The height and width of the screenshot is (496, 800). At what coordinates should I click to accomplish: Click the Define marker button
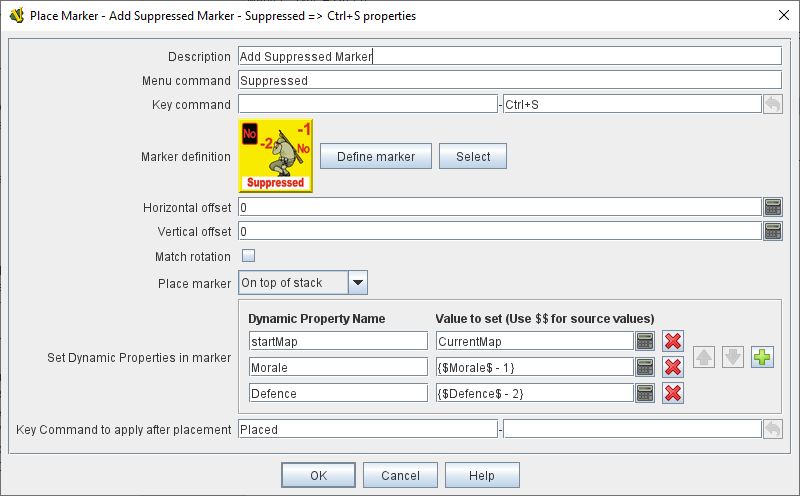point(375,156)
